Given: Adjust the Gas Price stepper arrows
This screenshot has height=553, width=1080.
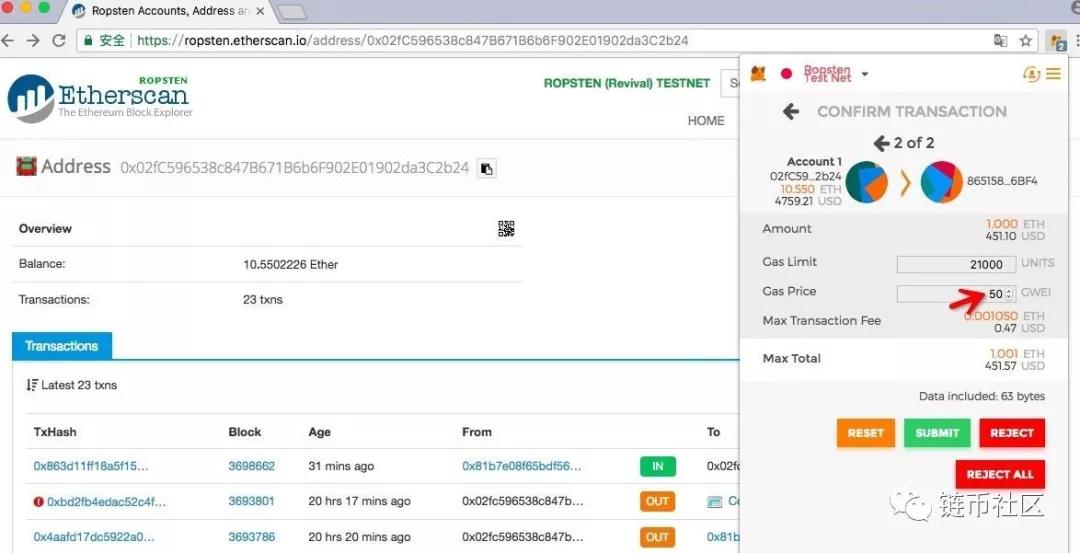Looking at the screenshot, I should (x=1009, y=294).
